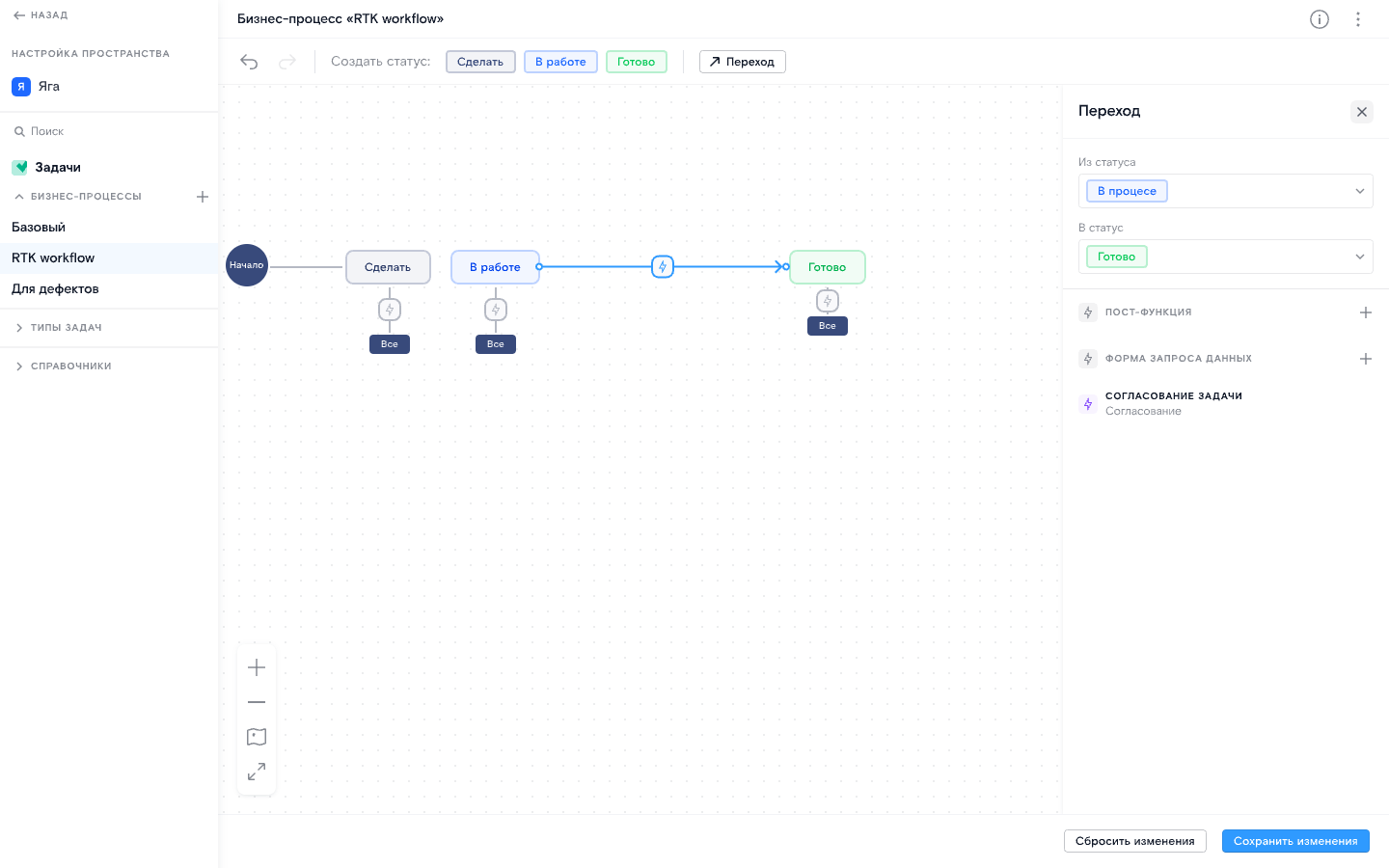The image size is (1389, 868).
Task: Open the info icon at top right
Action: (1319, 19)
